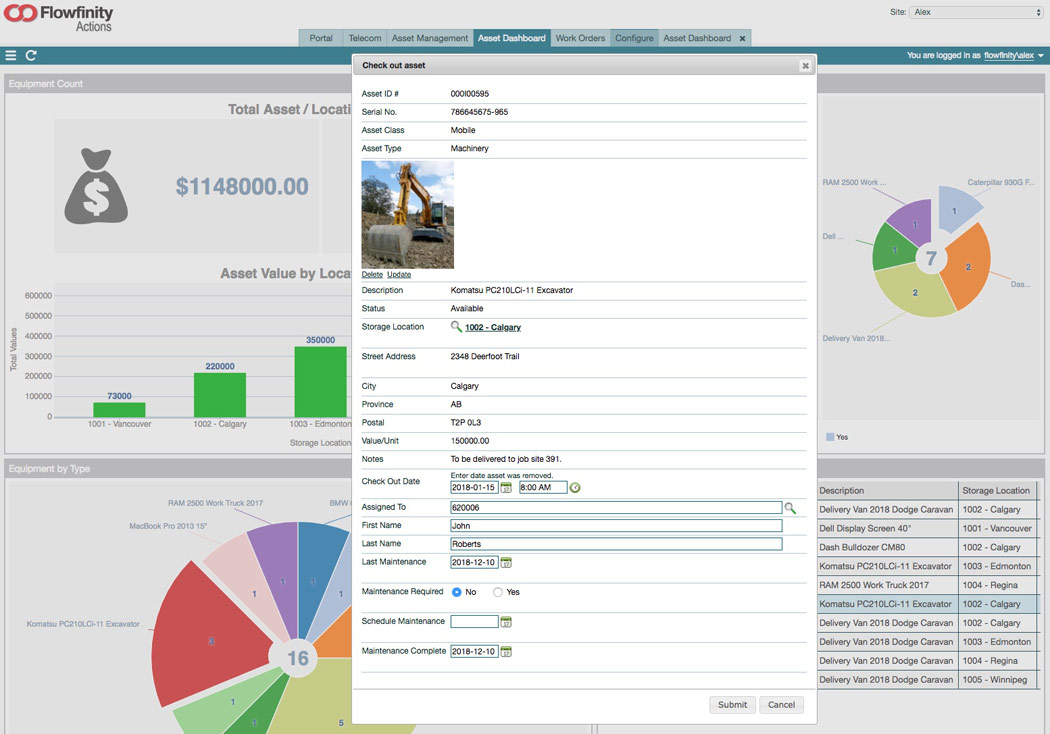The image size is (1050, 734).
Task: Select Yes for Maintenance Required
Action: click(498, 592)
